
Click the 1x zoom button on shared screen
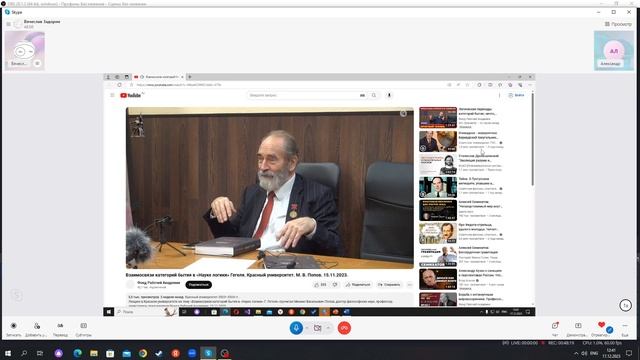point(625,305)
